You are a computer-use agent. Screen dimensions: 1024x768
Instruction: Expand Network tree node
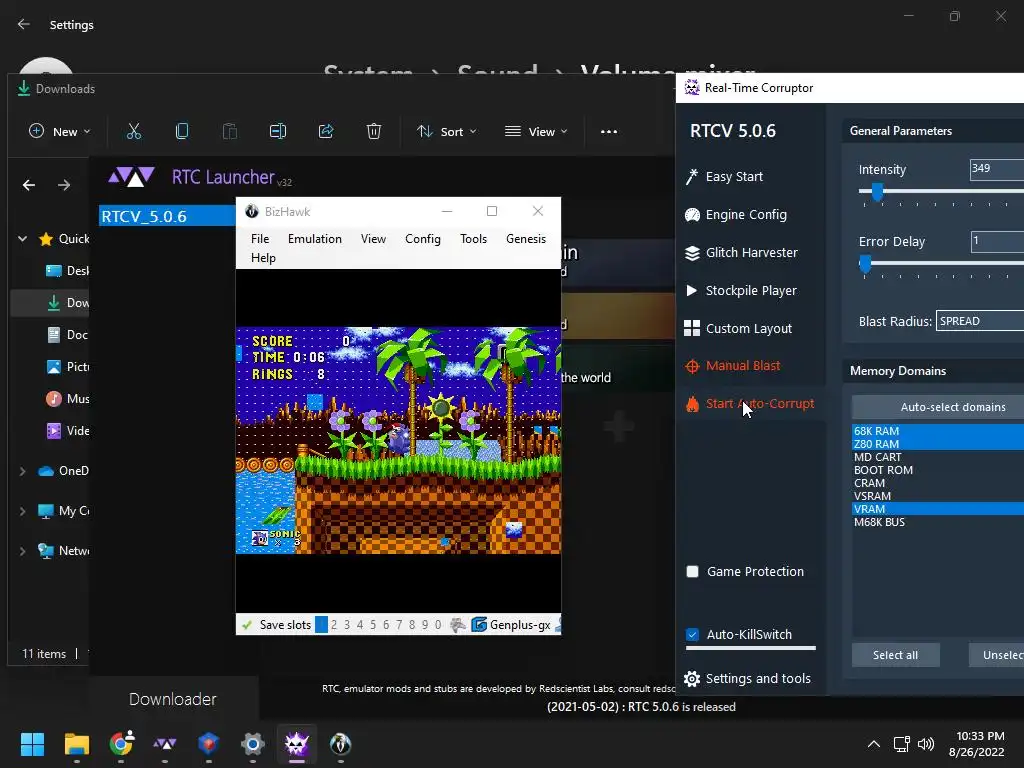[22, 551]
